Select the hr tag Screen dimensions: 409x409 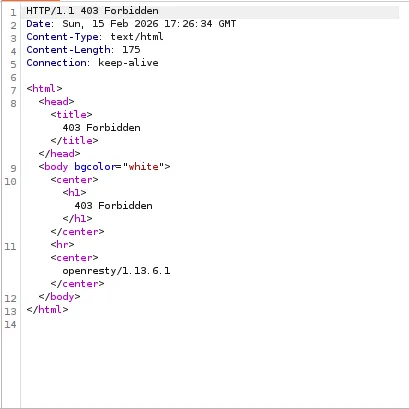[62, 245]
